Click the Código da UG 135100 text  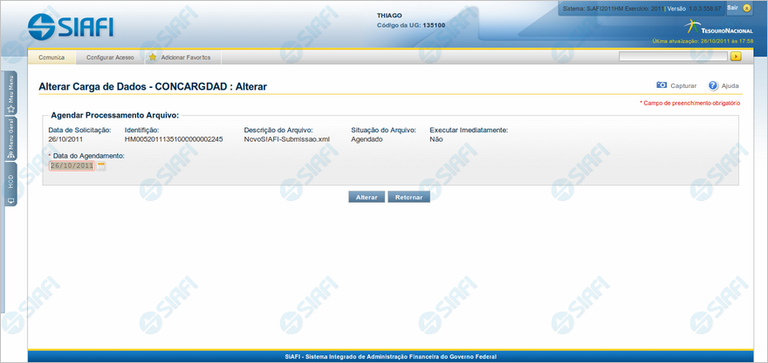click(x=410, y=25)
